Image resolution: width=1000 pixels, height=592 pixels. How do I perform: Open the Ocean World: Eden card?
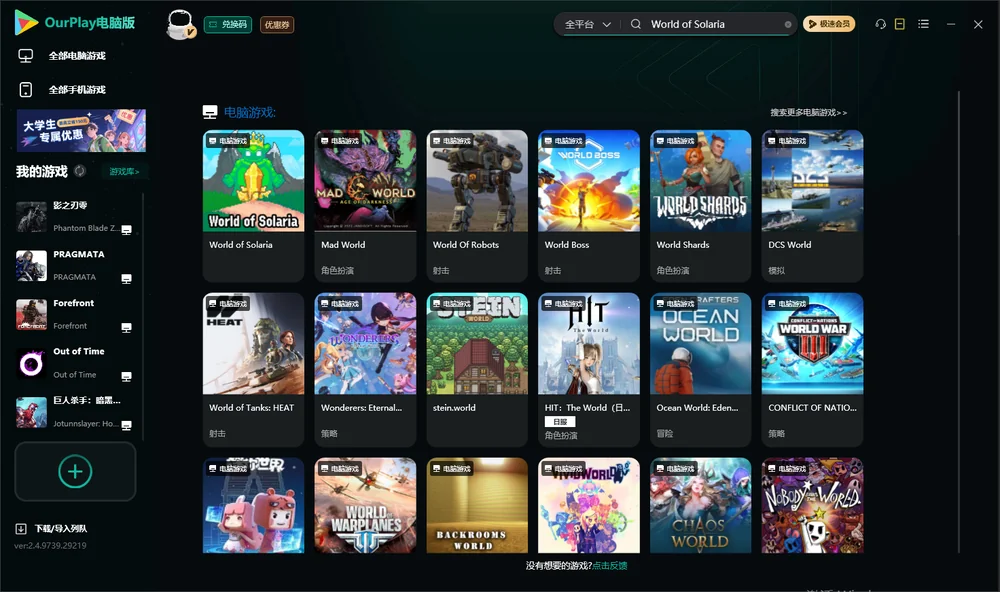point(701,369)
